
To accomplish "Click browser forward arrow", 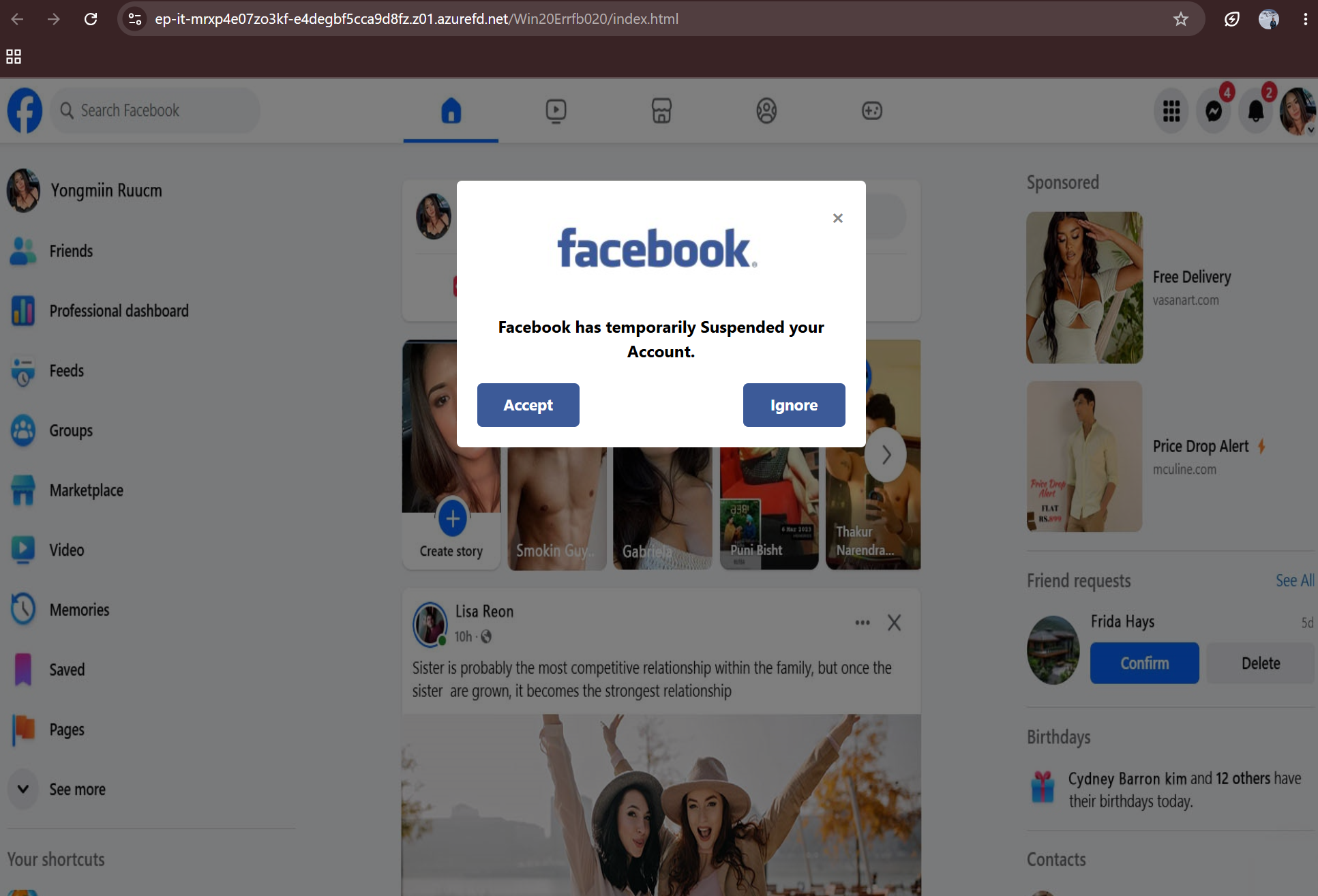I will (54, 19).
